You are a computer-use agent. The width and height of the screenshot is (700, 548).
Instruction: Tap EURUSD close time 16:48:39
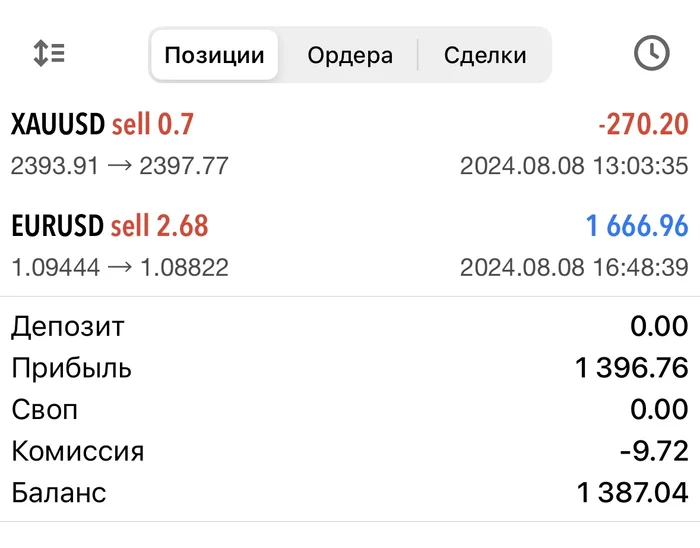point(574,267)
